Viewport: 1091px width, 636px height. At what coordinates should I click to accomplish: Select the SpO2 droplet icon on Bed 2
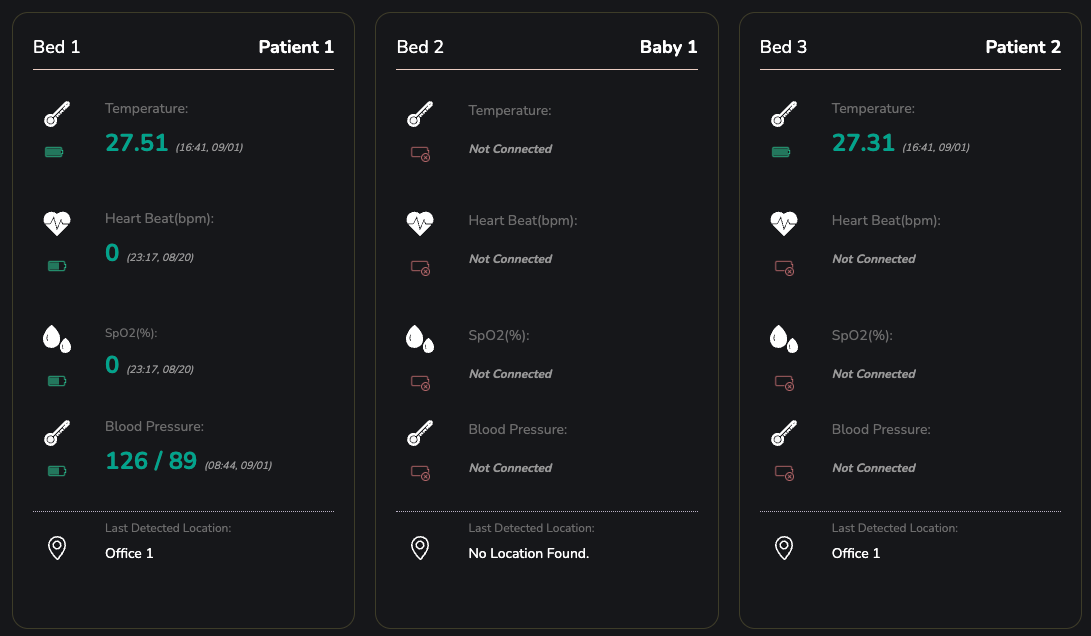click(x=420, y=337)
